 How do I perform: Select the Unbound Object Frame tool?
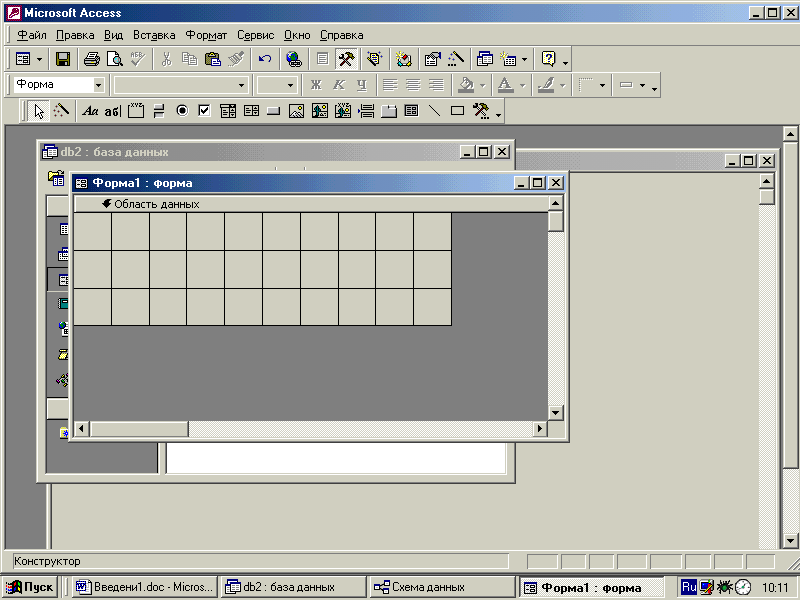[320, 111]
